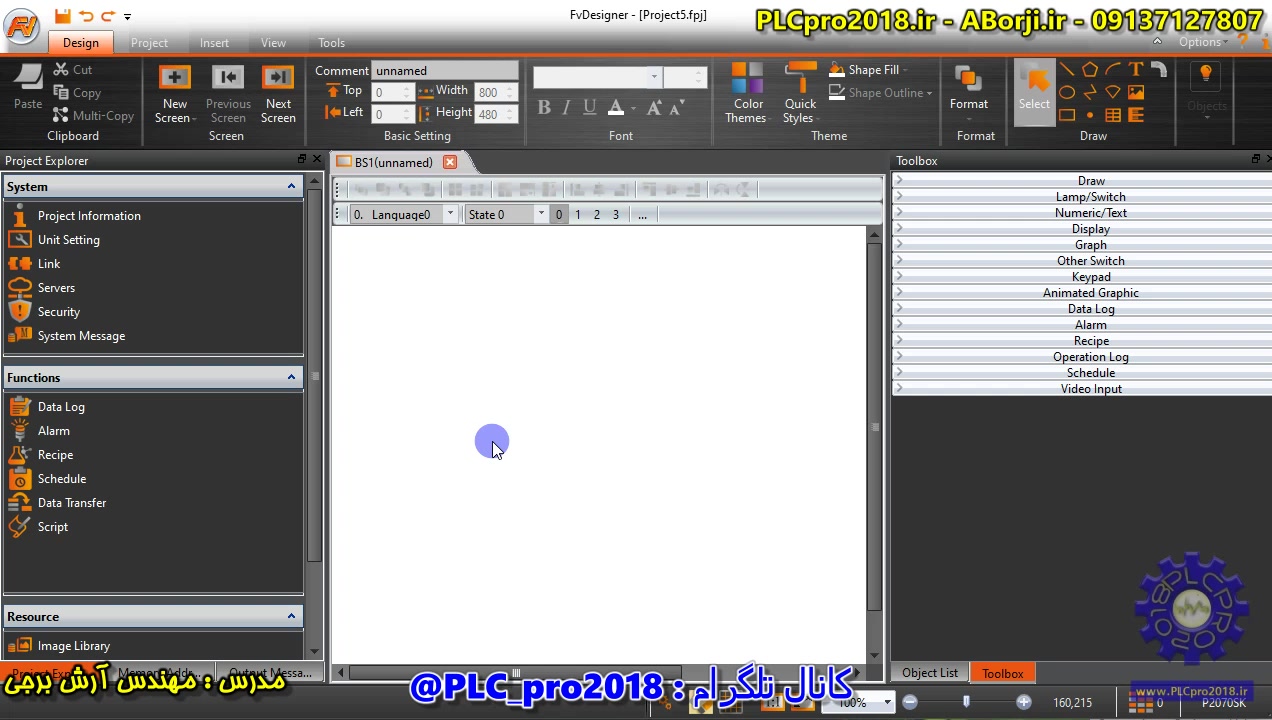Pick the Pipe draw tool
Screen dimensions: 1272x720
tap(1159, 70)
